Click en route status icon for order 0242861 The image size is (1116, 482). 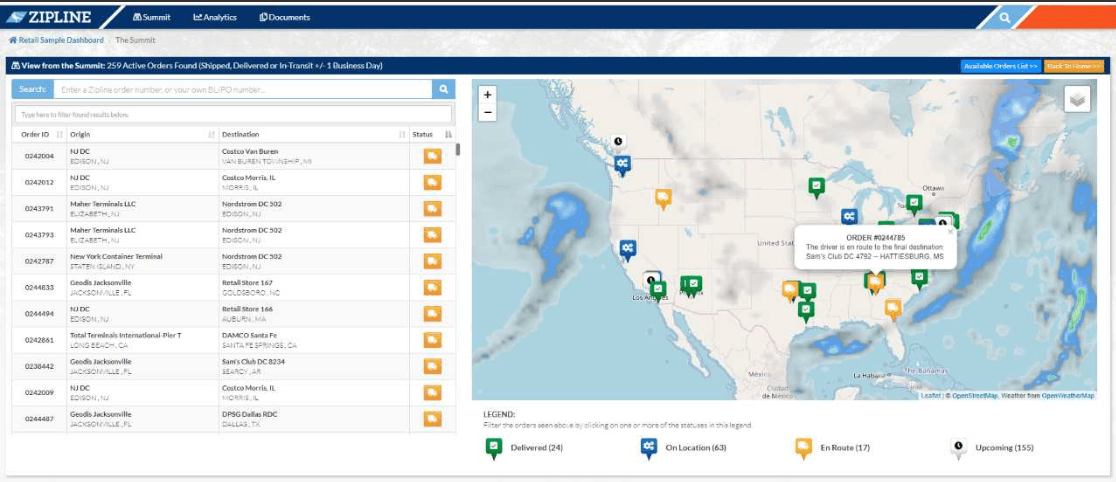[x=432, y=340]
